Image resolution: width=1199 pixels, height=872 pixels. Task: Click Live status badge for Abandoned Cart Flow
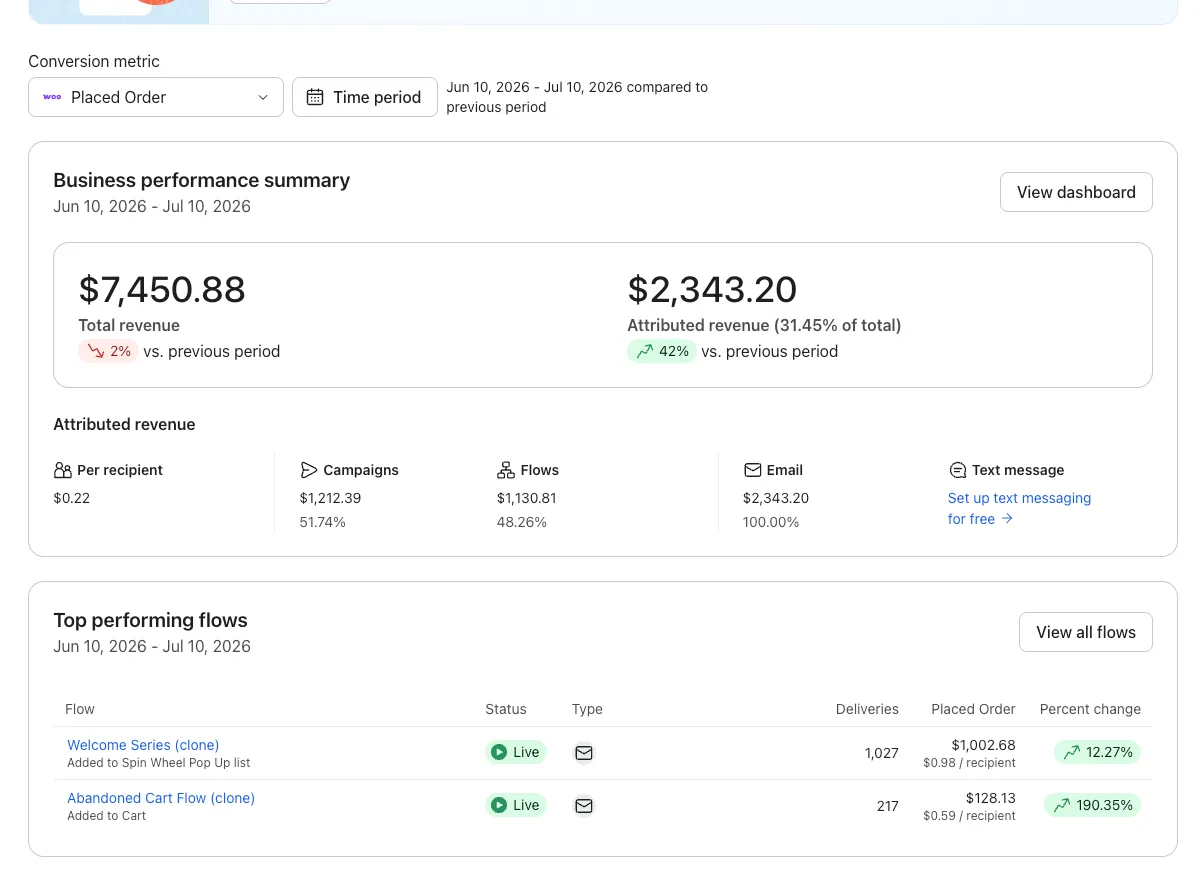coord(516,805)
